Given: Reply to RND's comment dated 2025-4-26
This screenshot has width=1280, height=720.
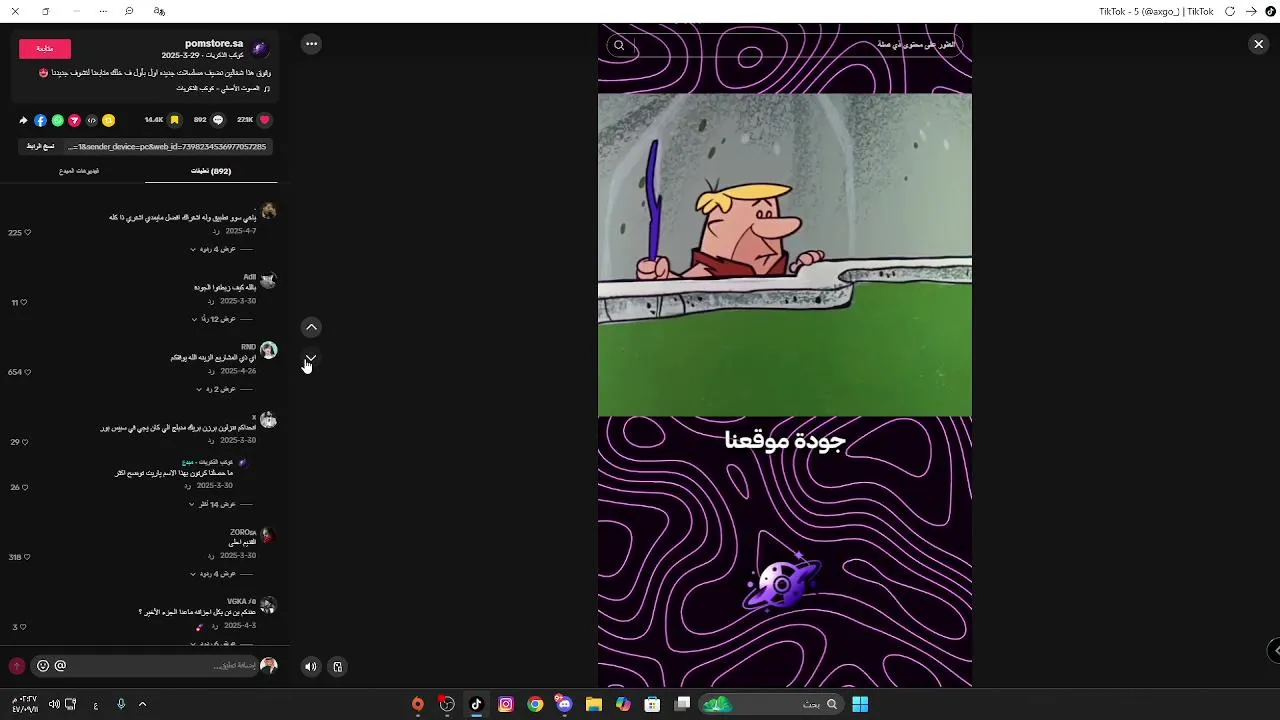Looking at the screenshot, I should [211, 371].
